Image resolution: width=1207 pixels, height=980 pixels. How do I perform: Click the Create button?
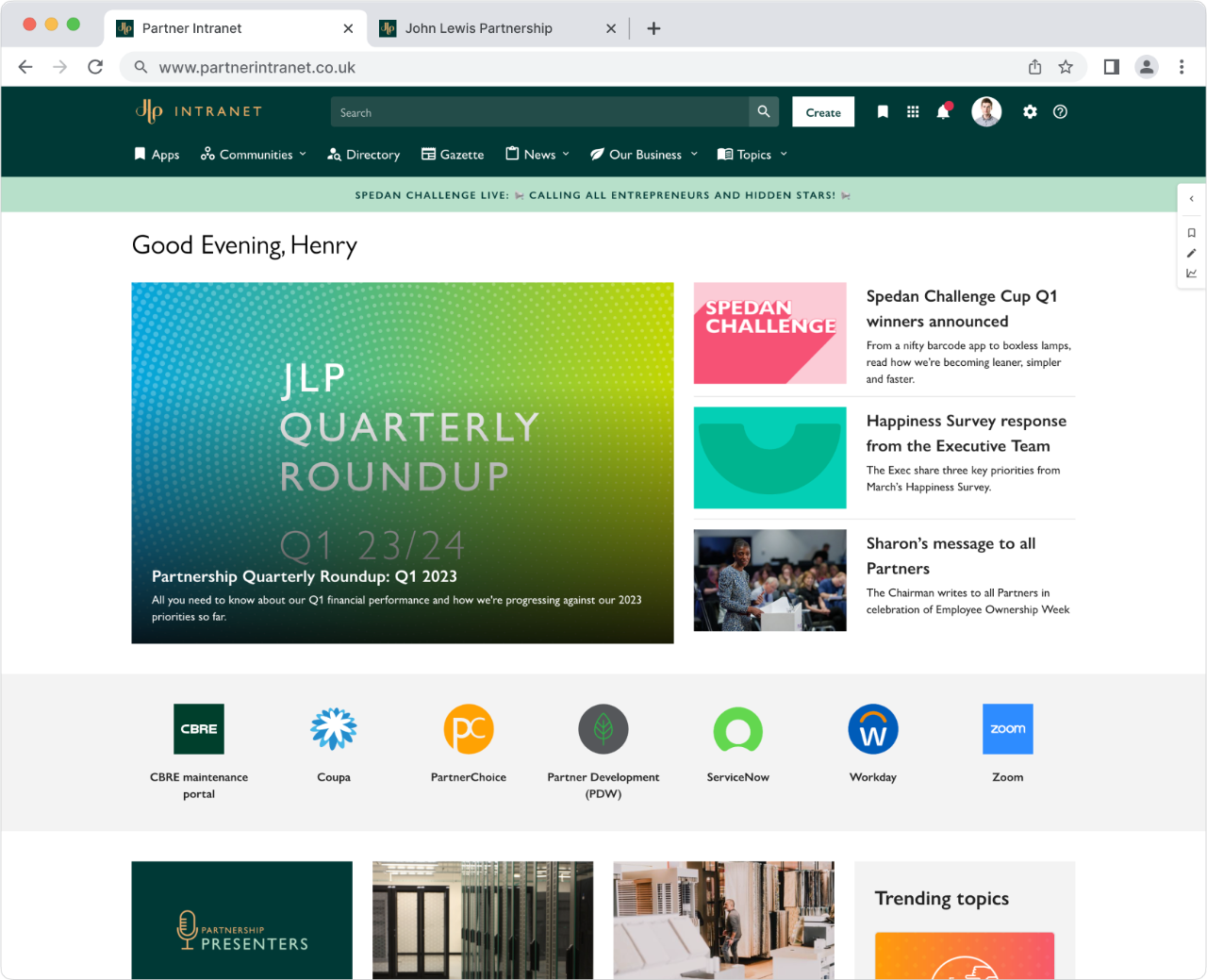823,112
